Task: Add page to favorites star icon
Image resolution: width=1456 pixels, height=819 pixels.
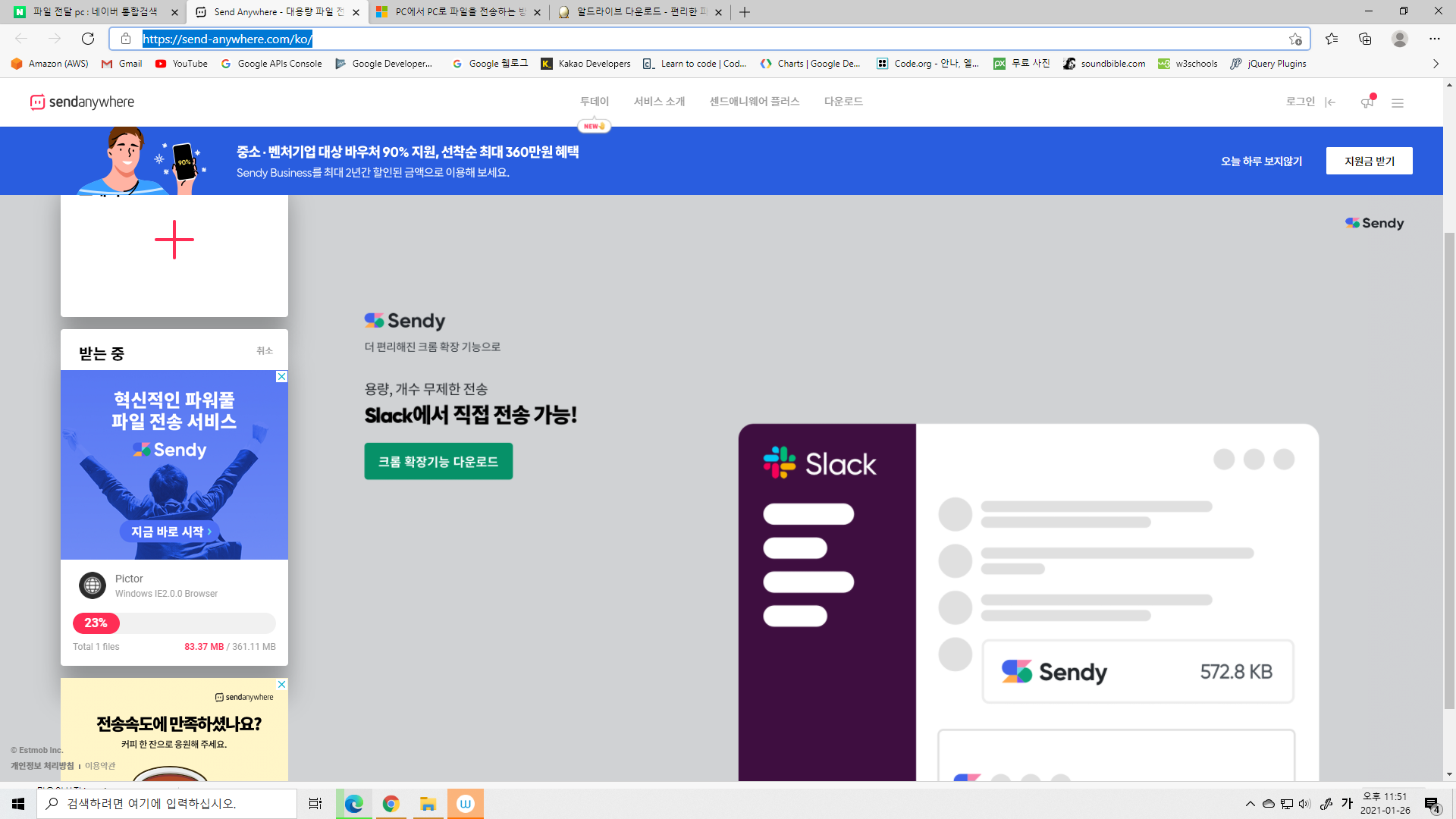Action: 1295,39
